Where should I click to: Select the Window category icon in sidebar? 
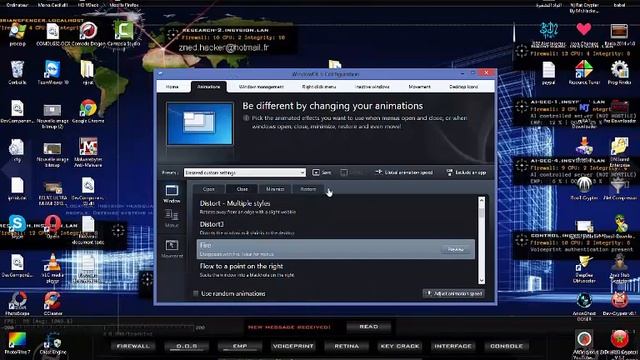tap(172, 193)
